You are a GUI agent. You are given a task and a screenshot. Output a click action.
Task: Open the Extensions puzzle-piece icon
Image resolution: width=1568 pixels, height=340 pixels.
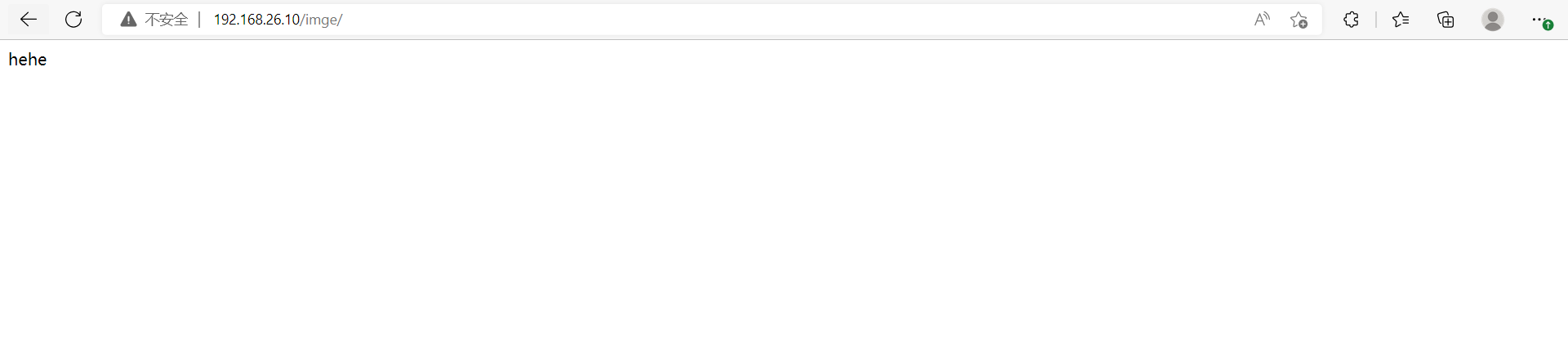click(x=1351, y=20)
